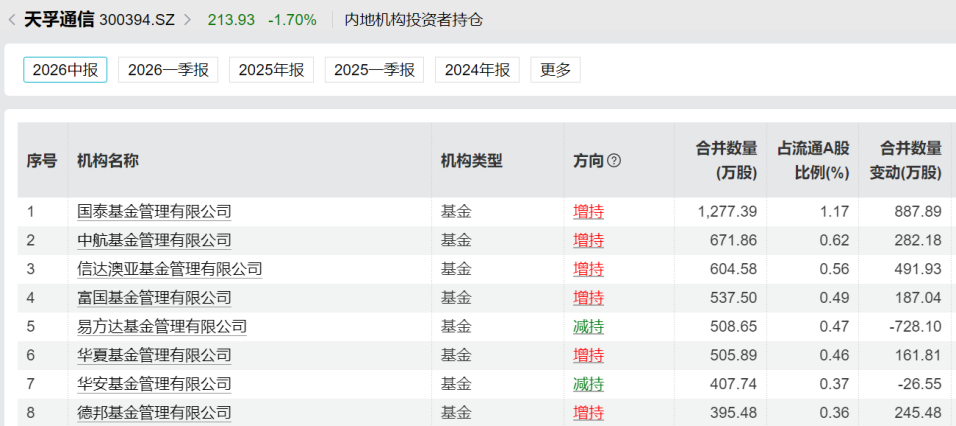The image size is (956, 426).
Task: Click holding value 407.74
Action: pyautogui.click(x=735, y=384)
